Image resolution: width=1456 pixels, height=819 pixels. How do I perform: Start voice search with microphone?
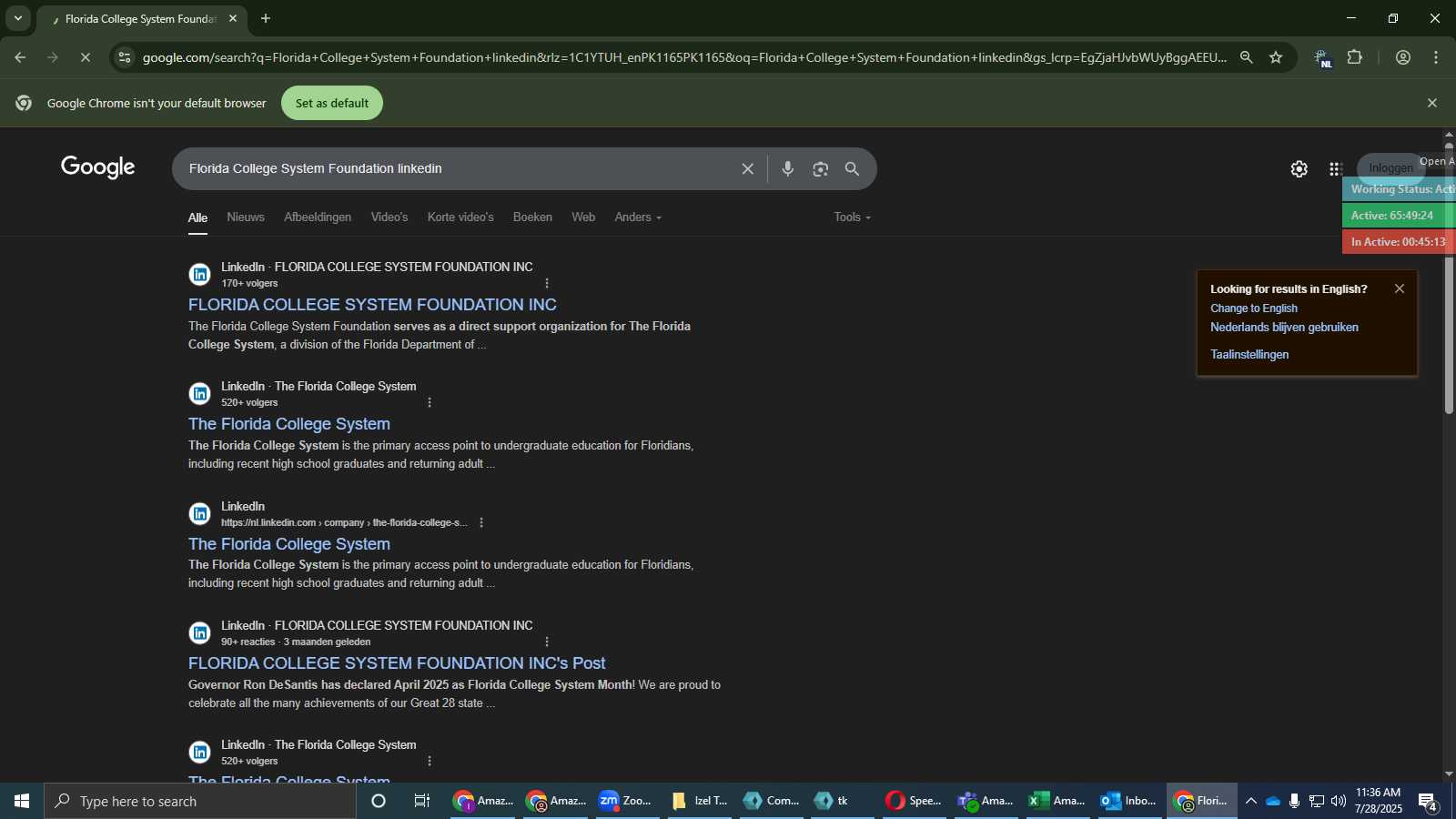click(x=788, y=168)
